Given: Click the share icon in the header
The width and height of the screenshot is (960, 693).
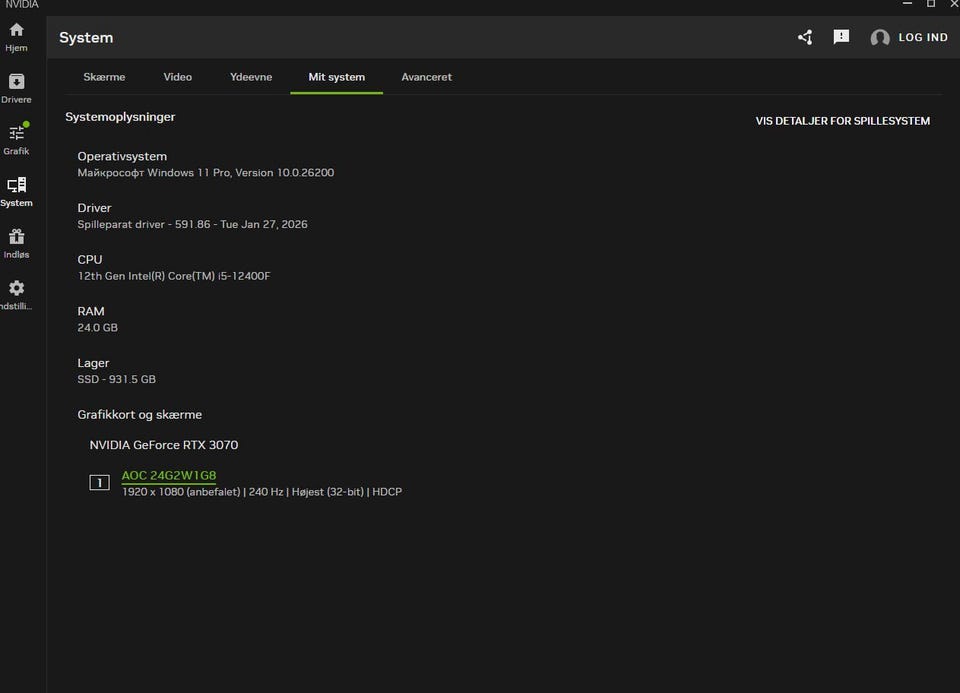Looking at the screenshot, I should (805, 37).
